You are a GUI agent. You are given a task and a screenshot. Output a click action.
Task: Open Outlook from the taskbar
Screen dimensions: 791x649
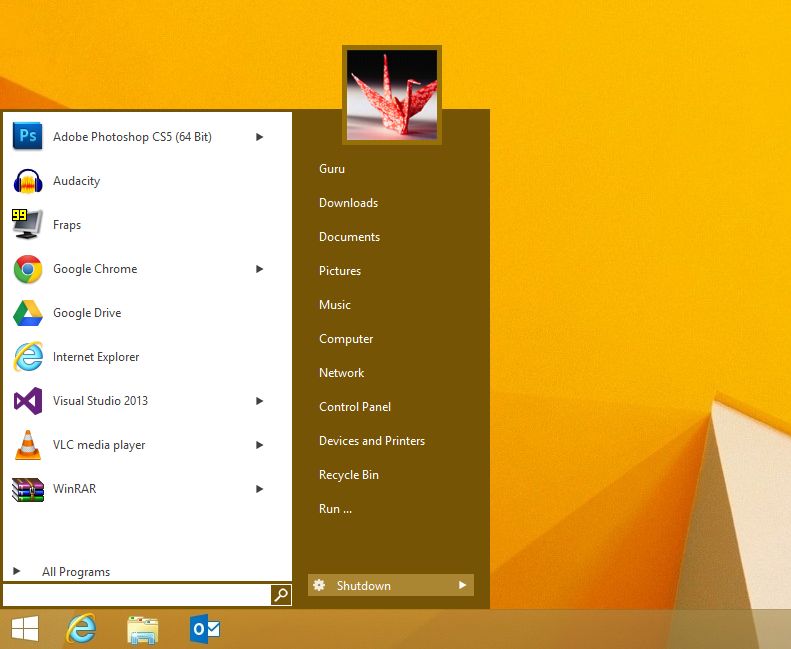tap(205, 629)
